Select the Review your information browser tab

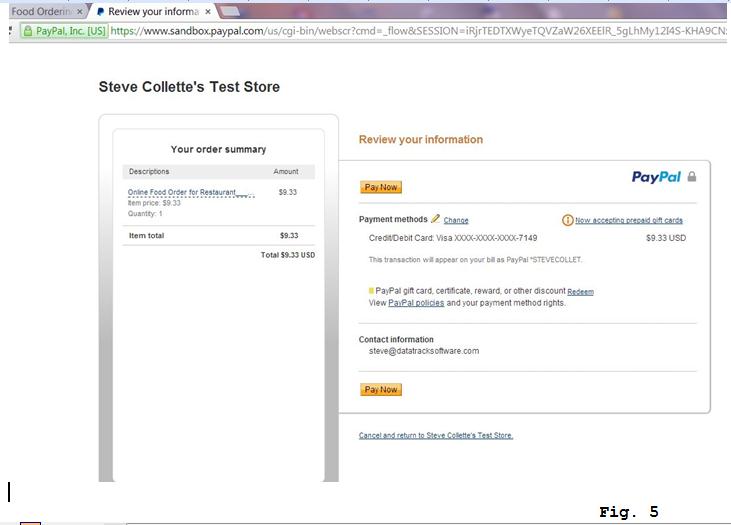pos(153,12)
